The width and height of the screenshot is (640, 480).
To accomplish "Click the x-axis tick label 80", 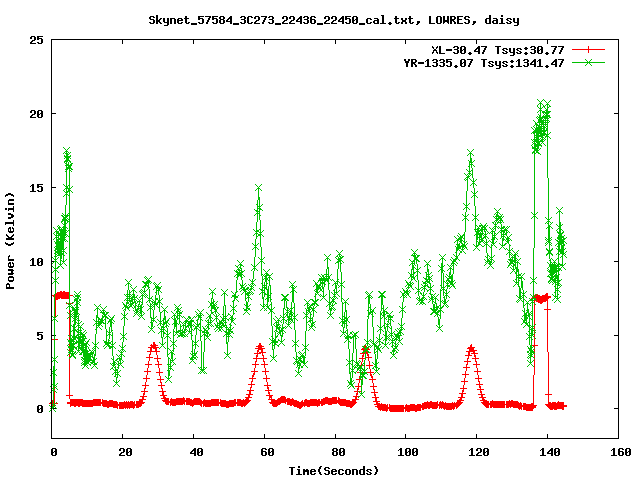I will [336, 453].
